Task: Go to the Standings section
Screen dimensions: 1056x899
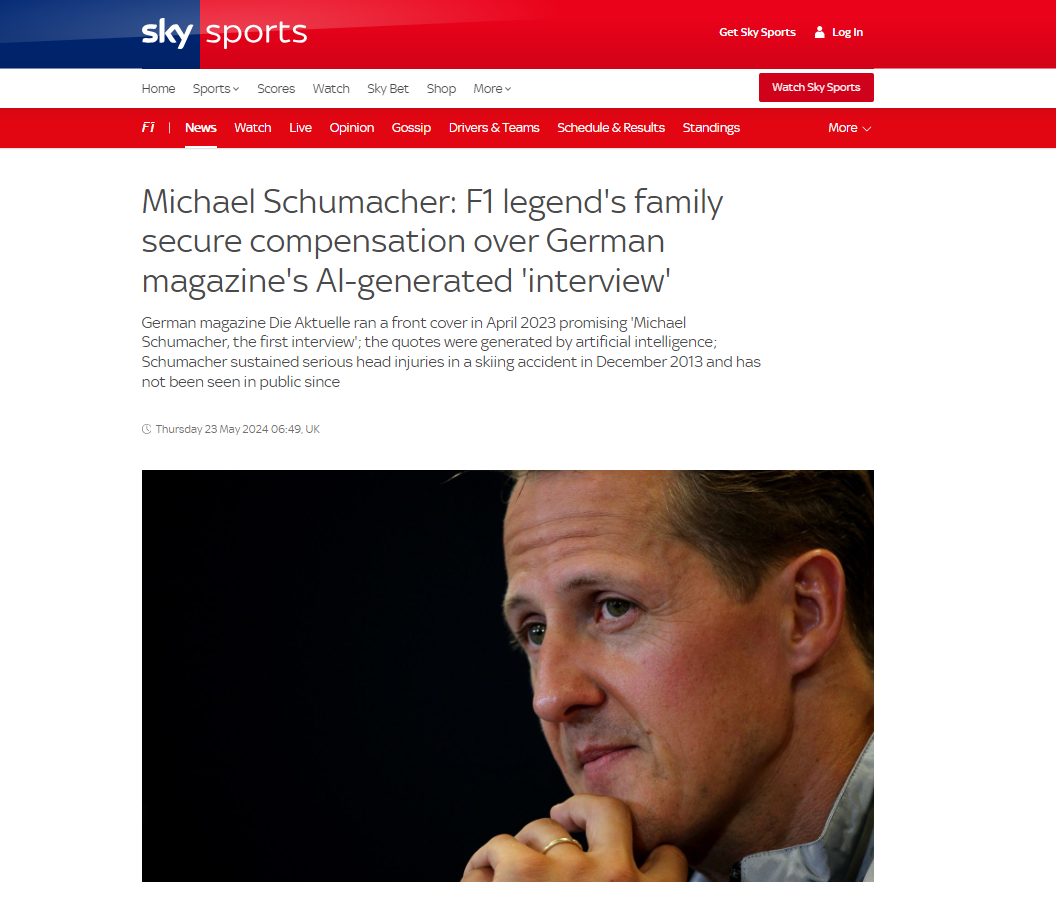Action: [x=711, y=128]
